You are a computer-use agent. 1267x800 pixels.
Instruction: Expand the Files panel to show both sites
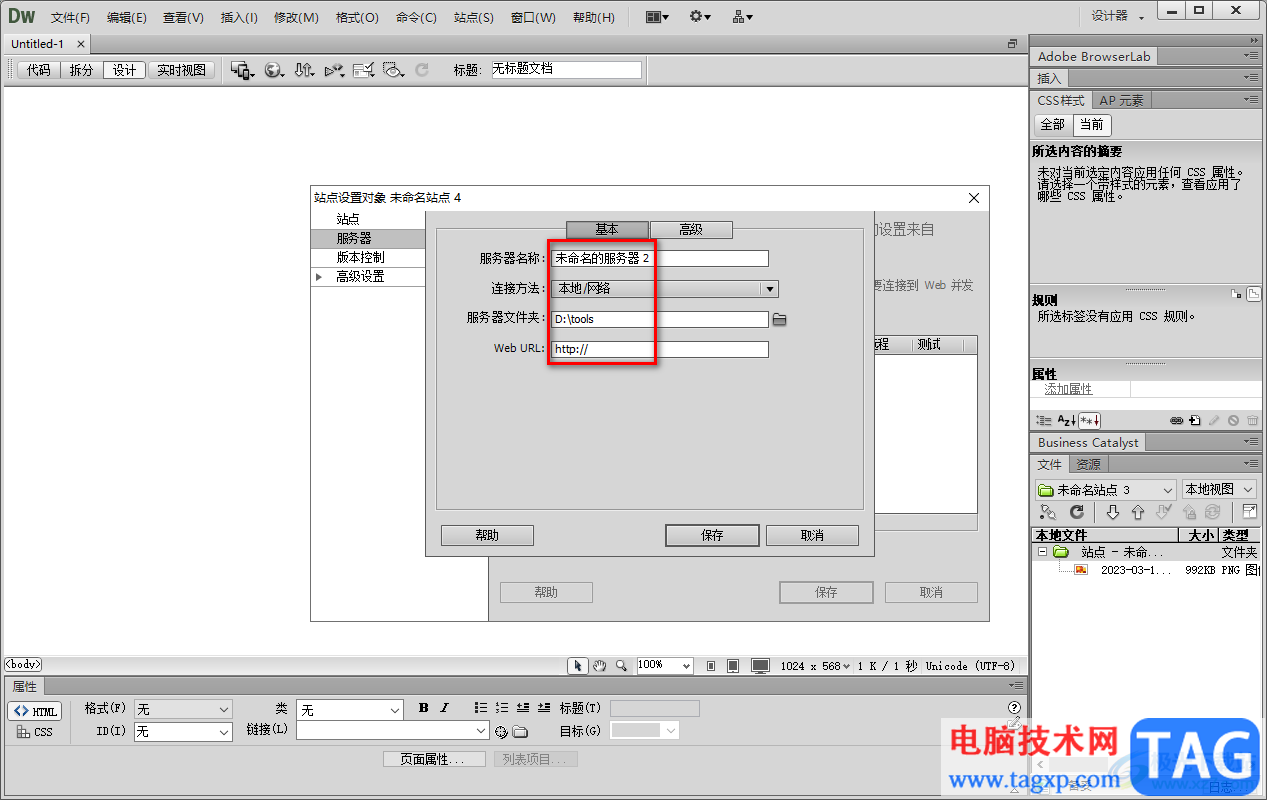point(1250,512)
